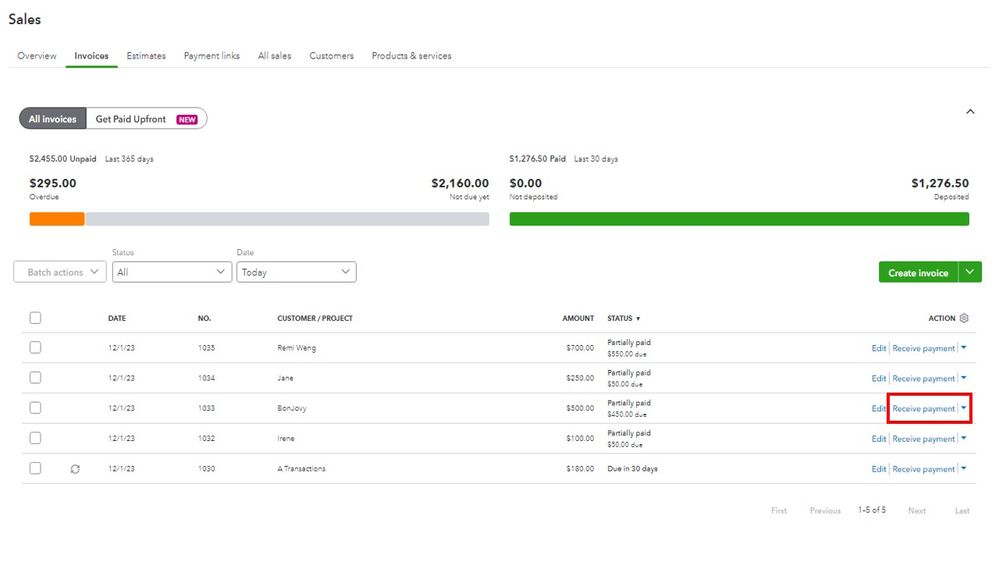Open action arrow for Remi Weng invoice
999x562 pixels.
(x=963, y=347)
